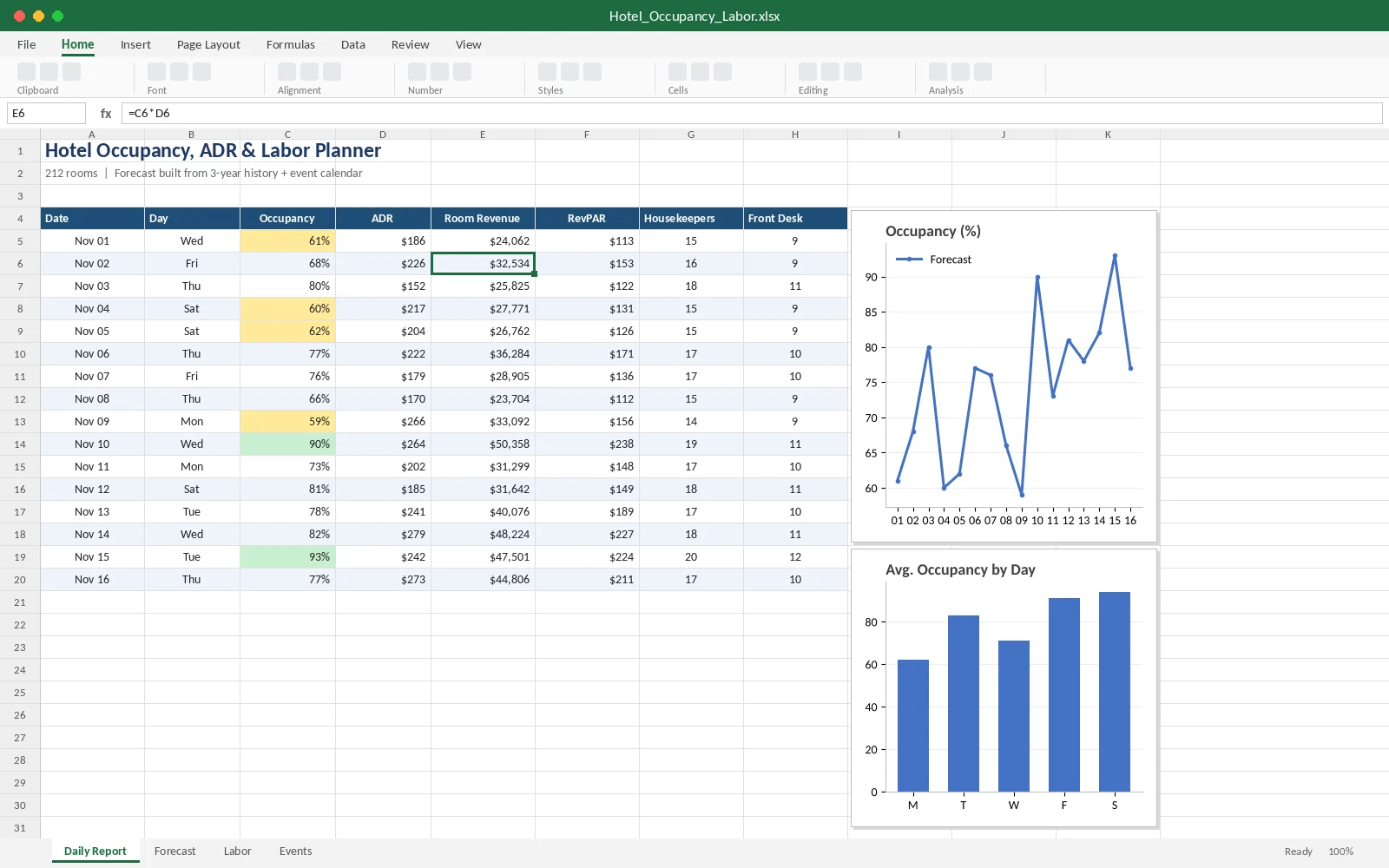Viewport: 1389px width, 868px height.
Task: Click the first icon in the Font group
Action: click(x=157, y=72)
